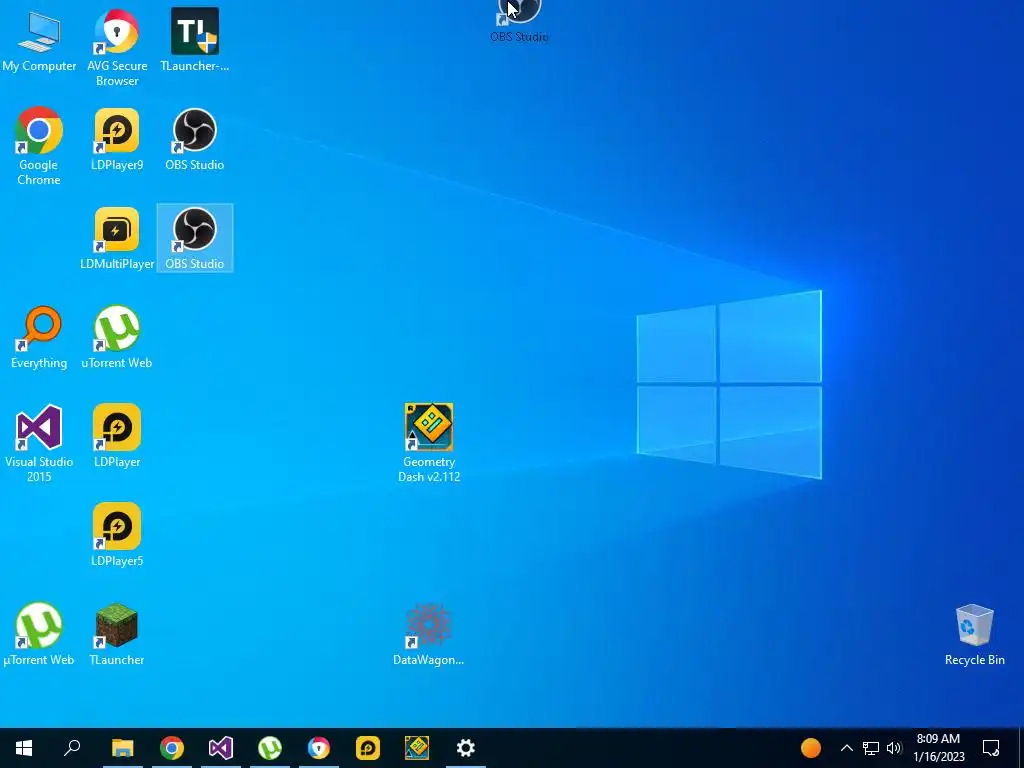Open Geometry Dash taskbar icon
Screen dimensions: 1024x768
[x=417, y=748]
